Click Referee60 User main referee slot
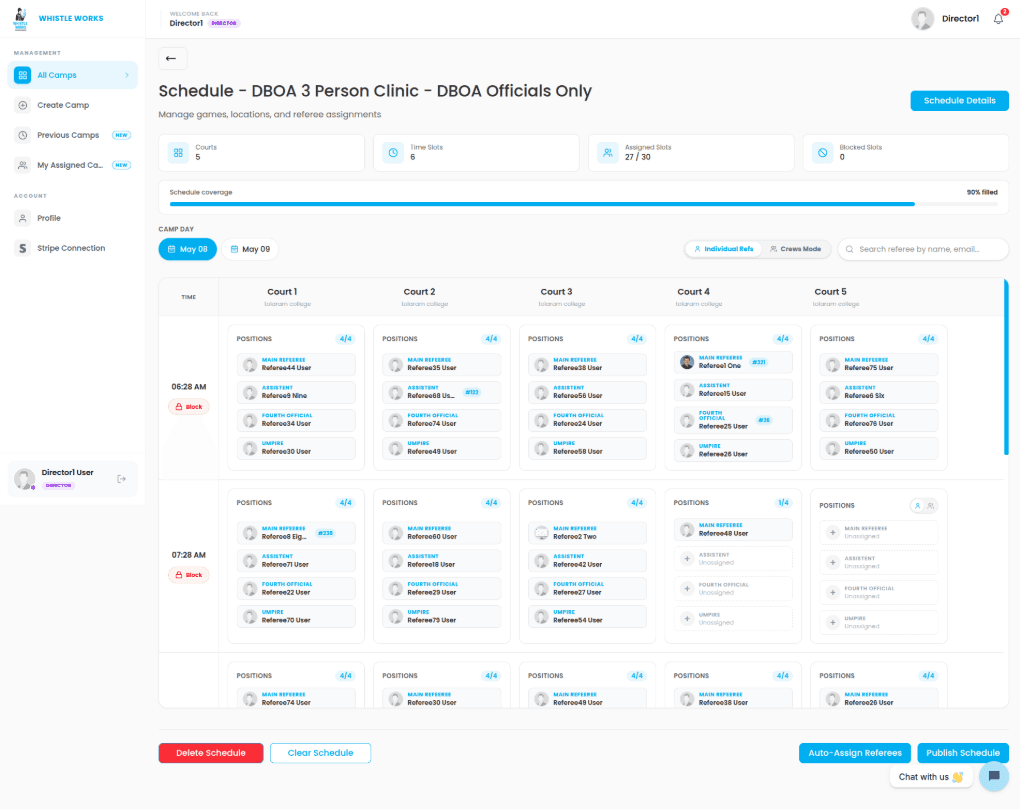The height and width of the screenshot is (809, 1020). pyautogui.click(x=442, y=533)
